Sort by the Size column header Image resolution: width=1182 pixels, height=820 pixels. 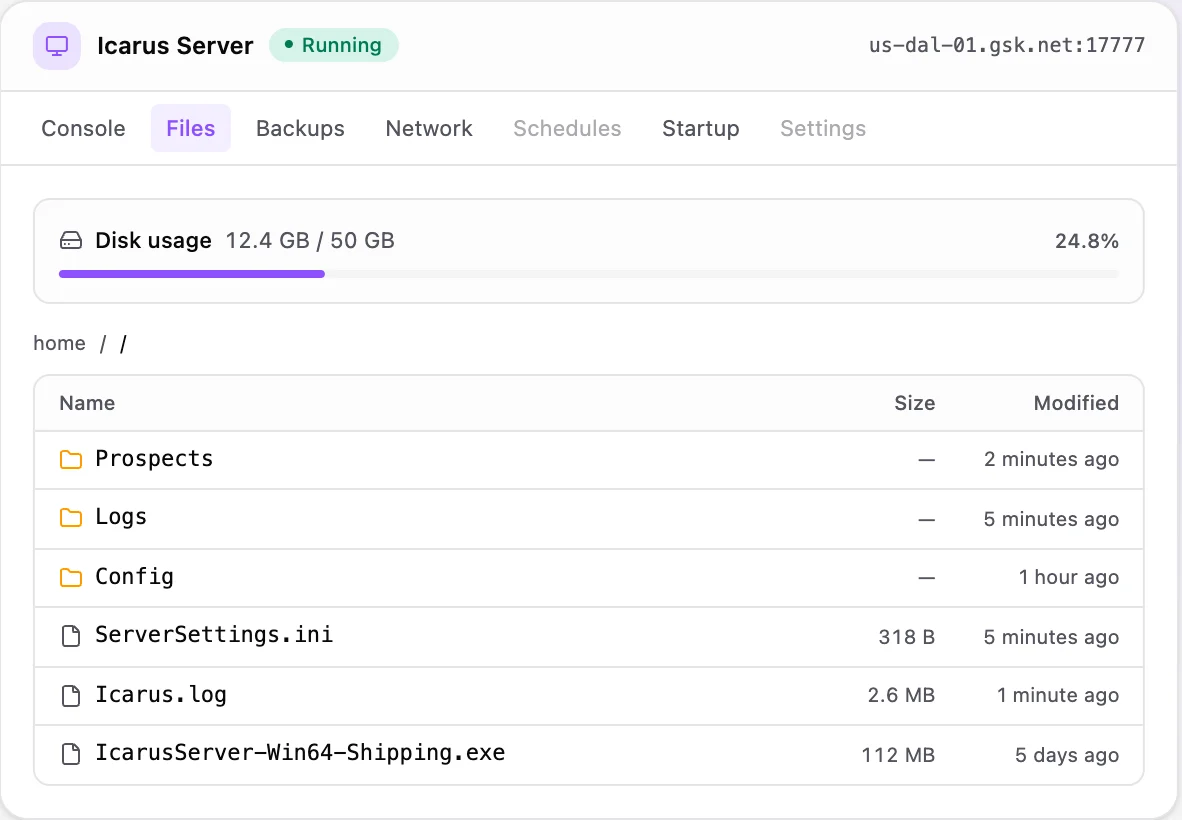pos(914,403)
